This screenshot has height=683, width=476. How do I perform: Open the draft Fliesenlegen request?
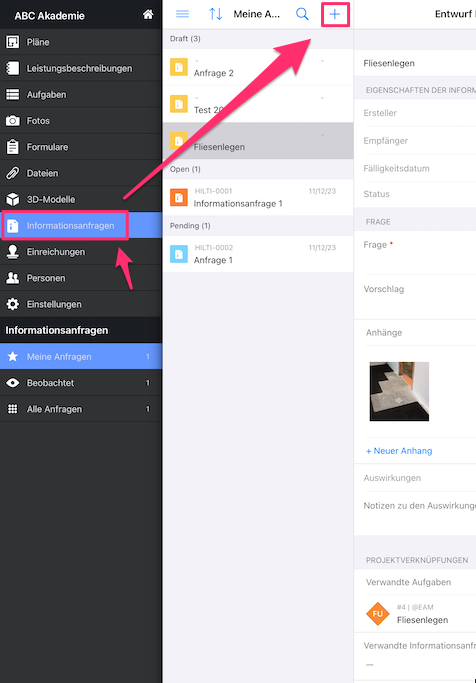tap(258, 141)
